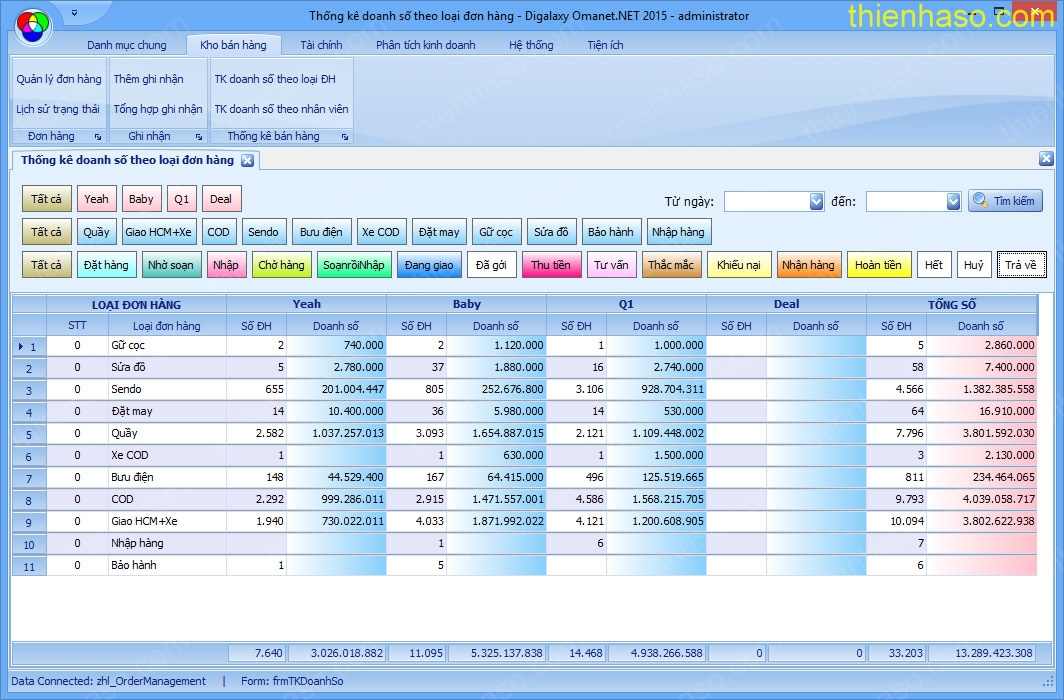This screenshot has width=1064, height=700.
Task: Close the Thống kê doanh số tab
Action: click(x=247, y=160)
